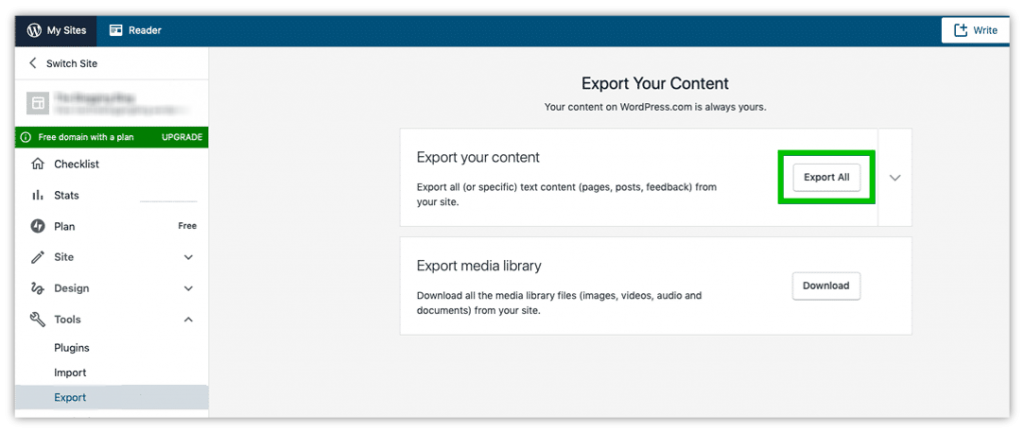
Task: Click the Plan Jetpack bolt icon
Action: coord(38,226)
